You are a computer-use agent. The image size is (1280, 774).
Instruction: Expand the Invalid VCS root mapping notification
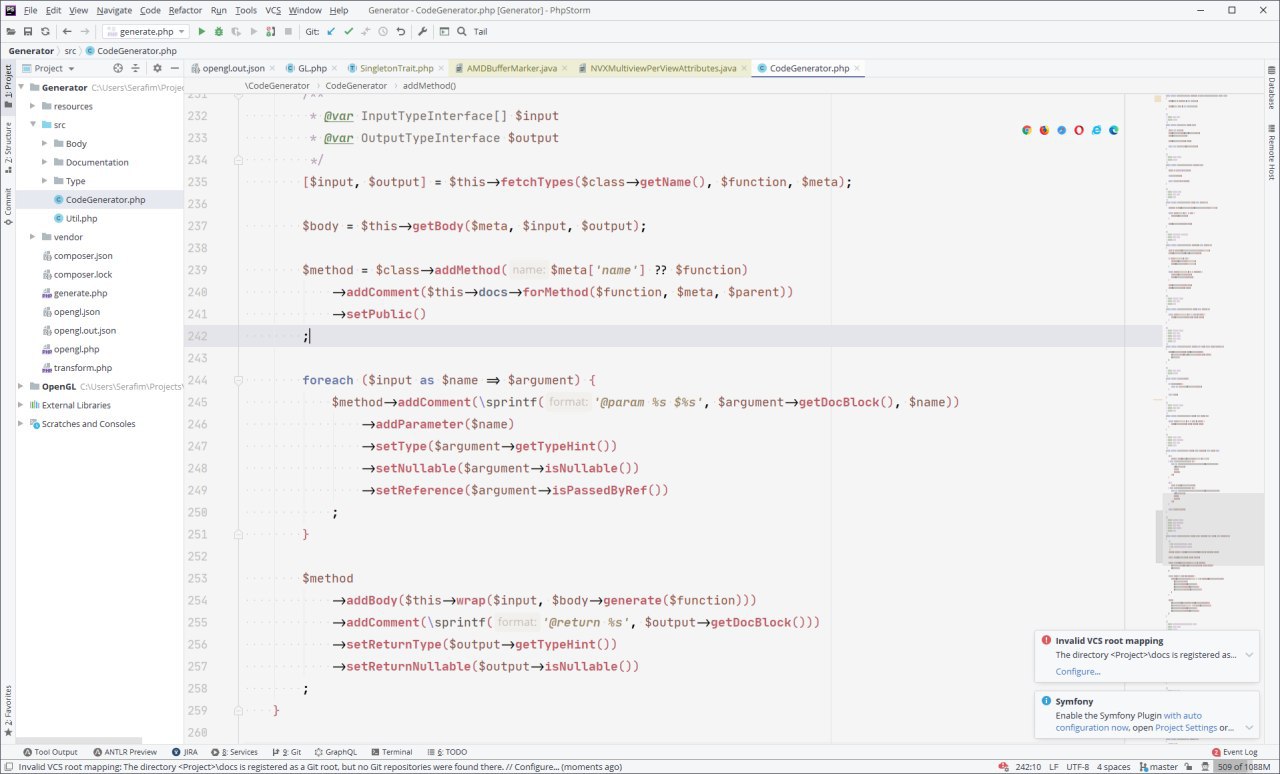[1249, 656]
